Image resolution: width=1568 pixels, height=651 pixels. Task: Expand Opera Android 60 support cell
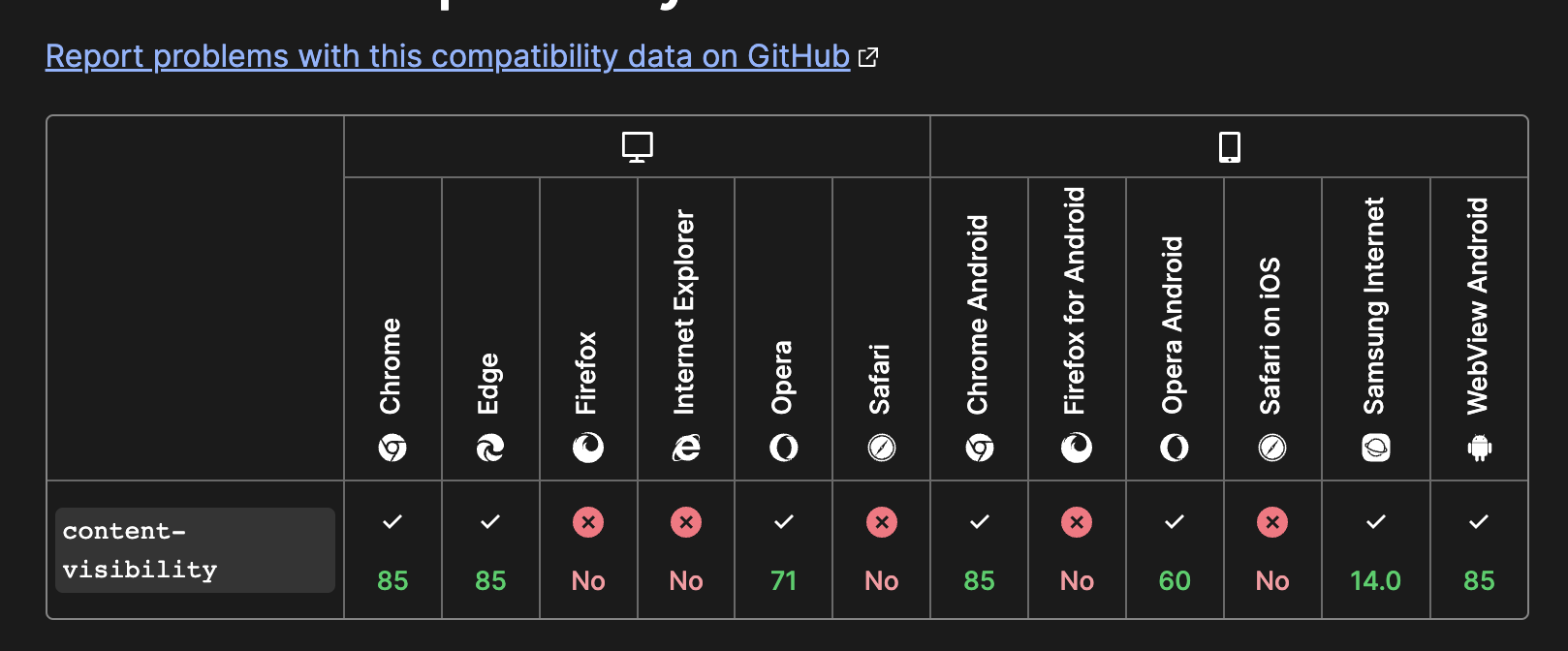[x=1175, y=550]
